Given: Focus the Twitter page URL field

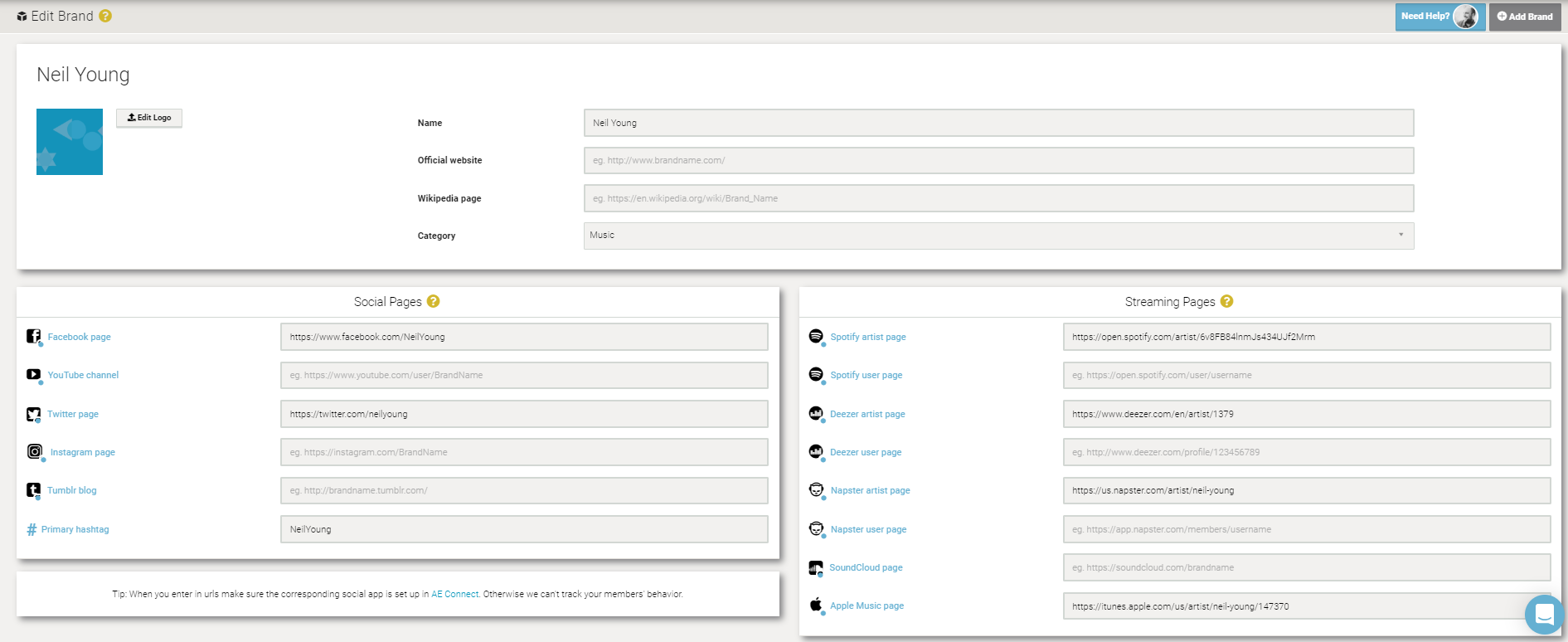Looking at the screenshot, I should coord(524,414).
